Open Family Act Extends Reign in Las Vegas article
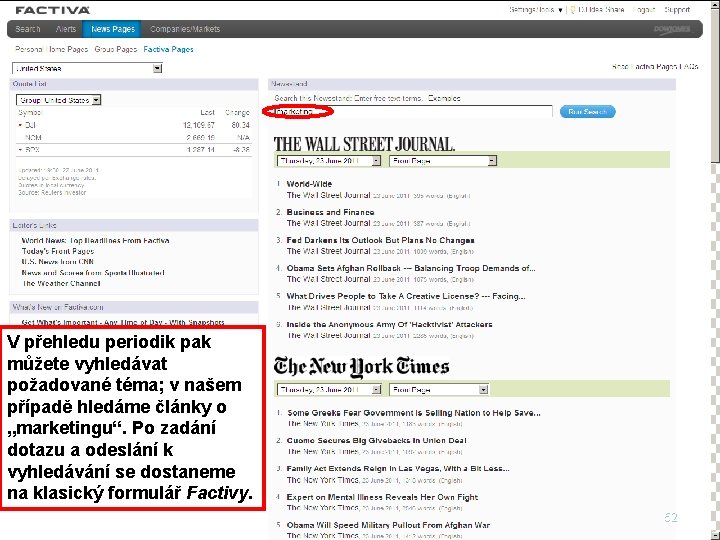 click(398, 469)
